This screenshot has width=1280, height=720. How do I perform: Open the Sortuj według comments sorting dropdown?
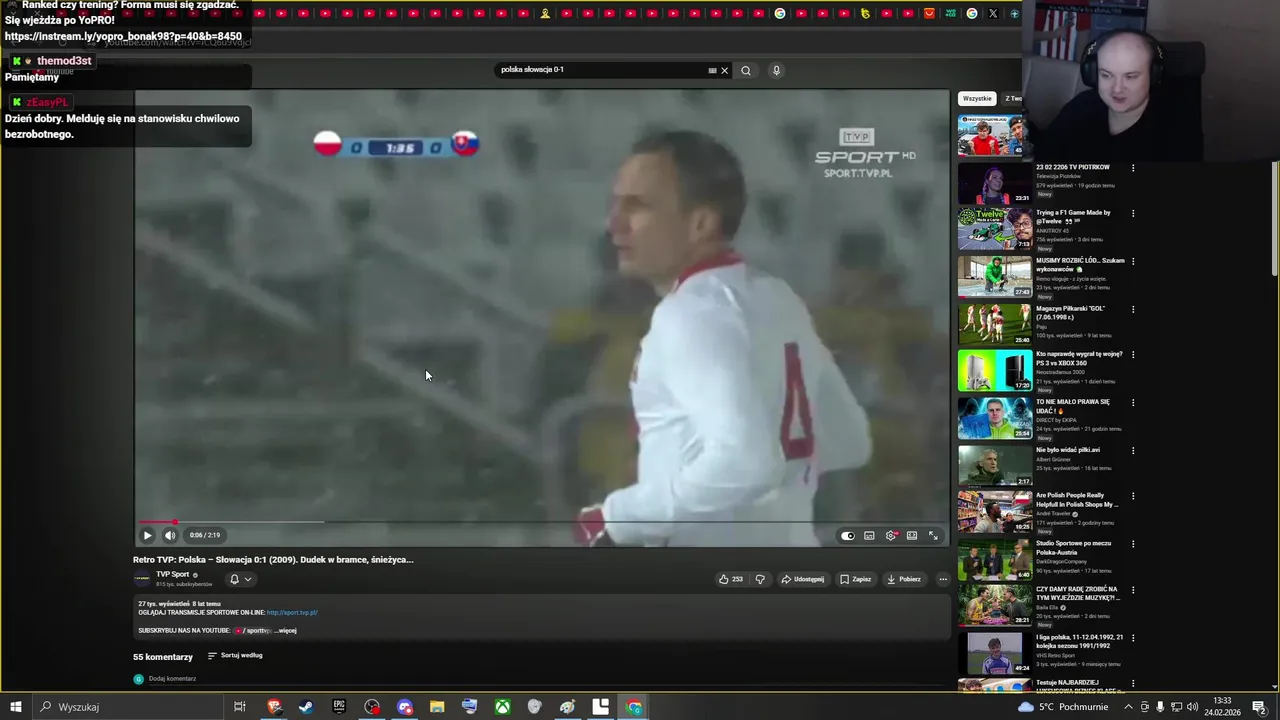[235, 656]
